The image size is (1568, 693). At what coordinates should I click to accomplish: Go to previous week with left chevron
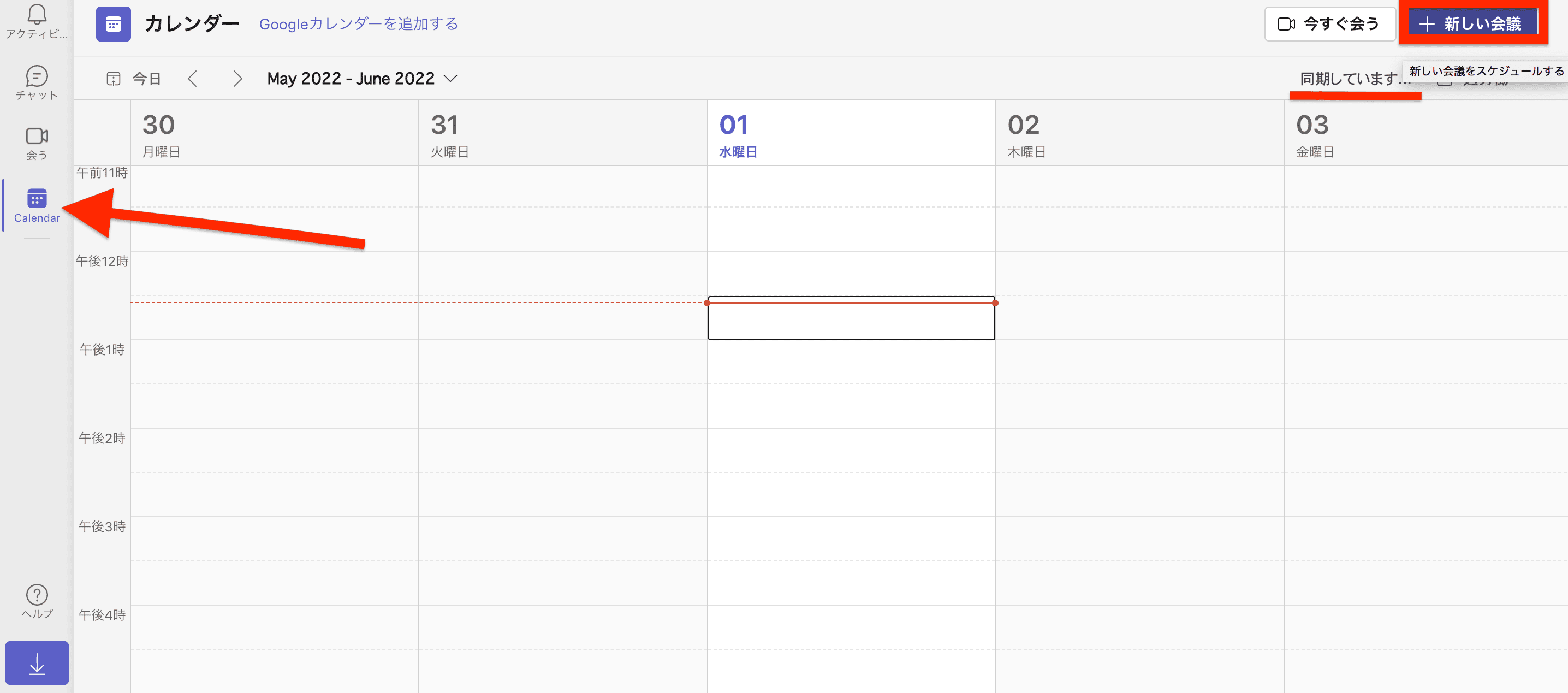(x=192, y=79)
